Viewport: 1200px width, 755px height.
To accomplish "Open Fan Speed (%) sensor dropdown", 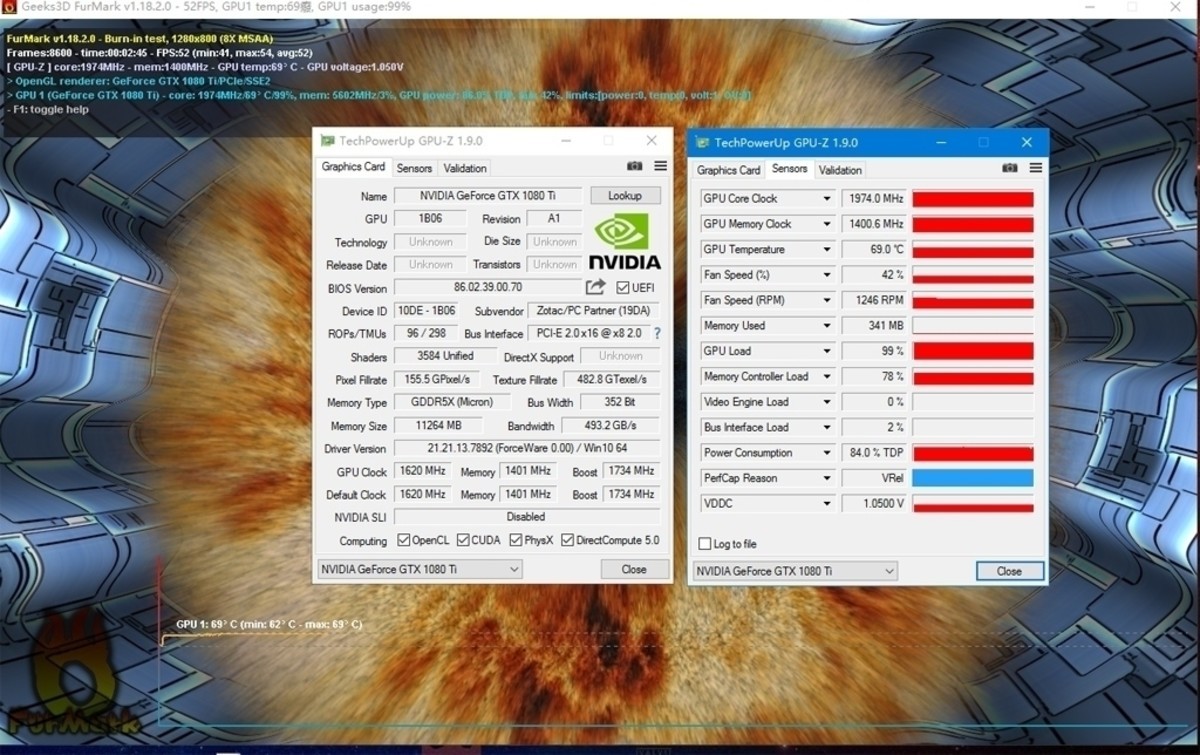I will (826, 275).
